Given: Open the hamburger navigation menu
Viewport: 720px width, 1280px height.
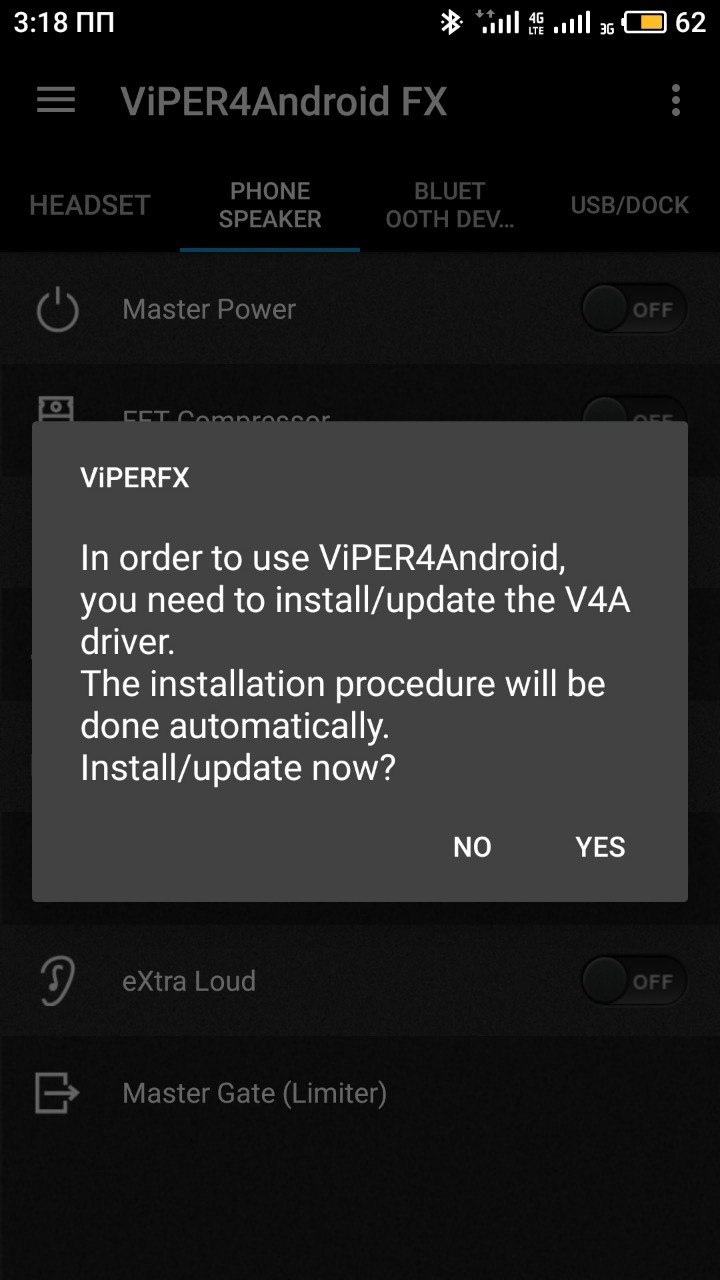Looking at the screenshot, I should tap(56, 100).
